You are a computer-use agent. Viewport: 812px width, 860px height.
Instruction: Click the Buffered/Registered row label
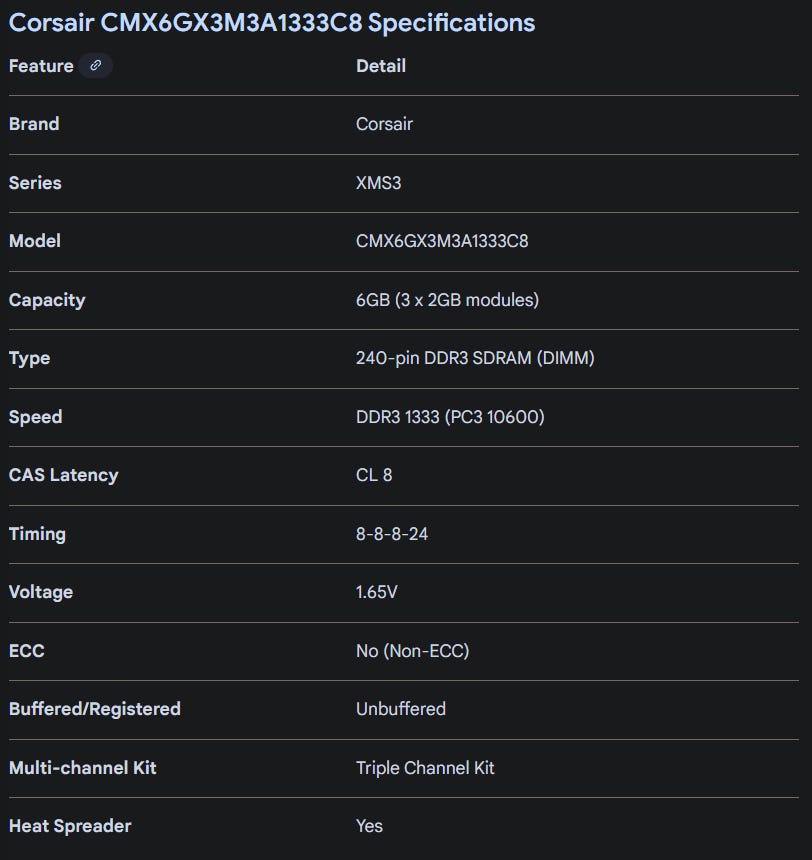coord(95,709)
